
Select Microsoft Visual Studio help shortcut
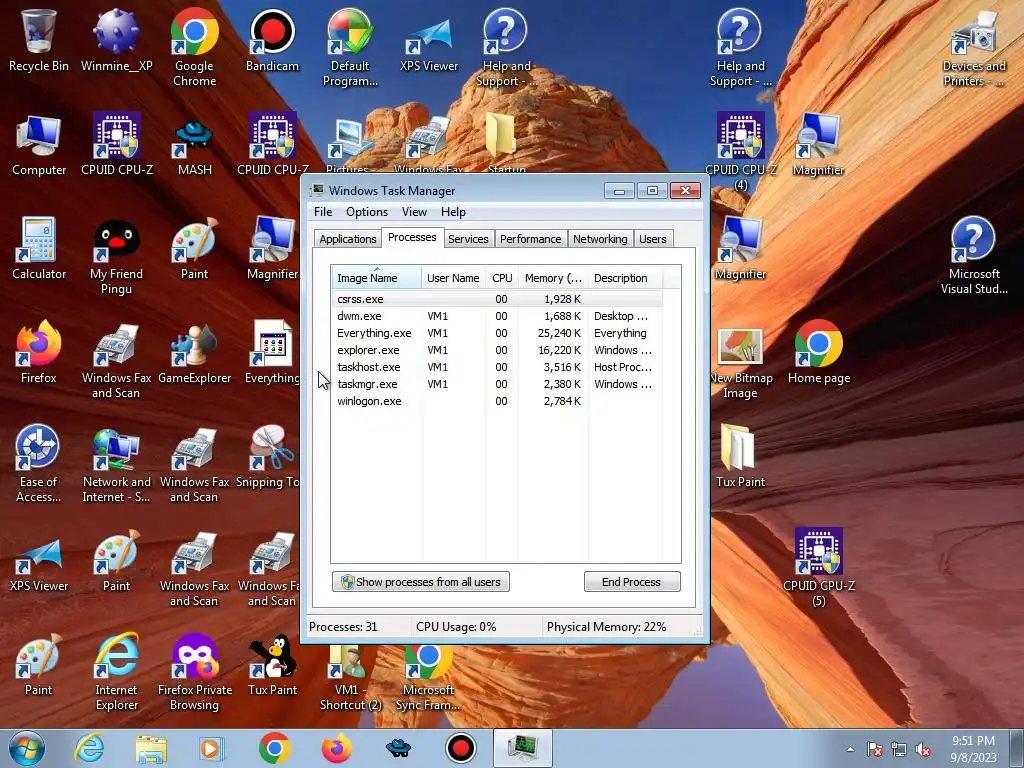coord(974,256)
